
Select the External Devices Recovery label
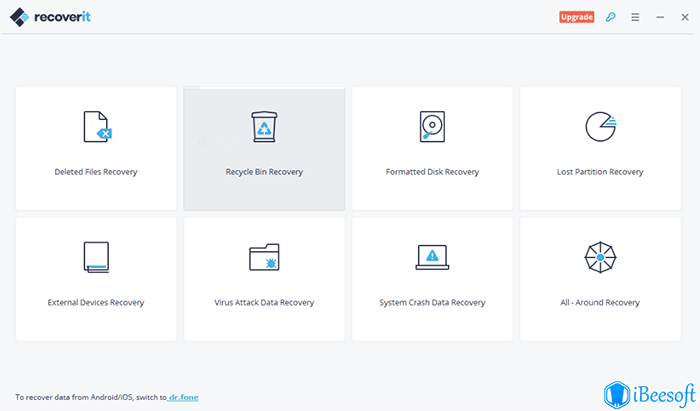(96, 303)
